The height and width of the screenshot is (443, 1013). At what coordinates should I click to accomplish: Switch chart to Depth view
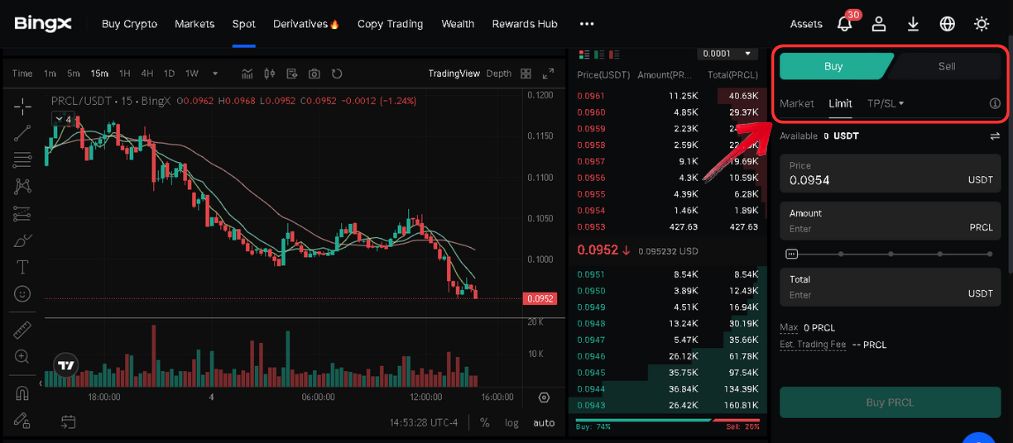[499, 74]
